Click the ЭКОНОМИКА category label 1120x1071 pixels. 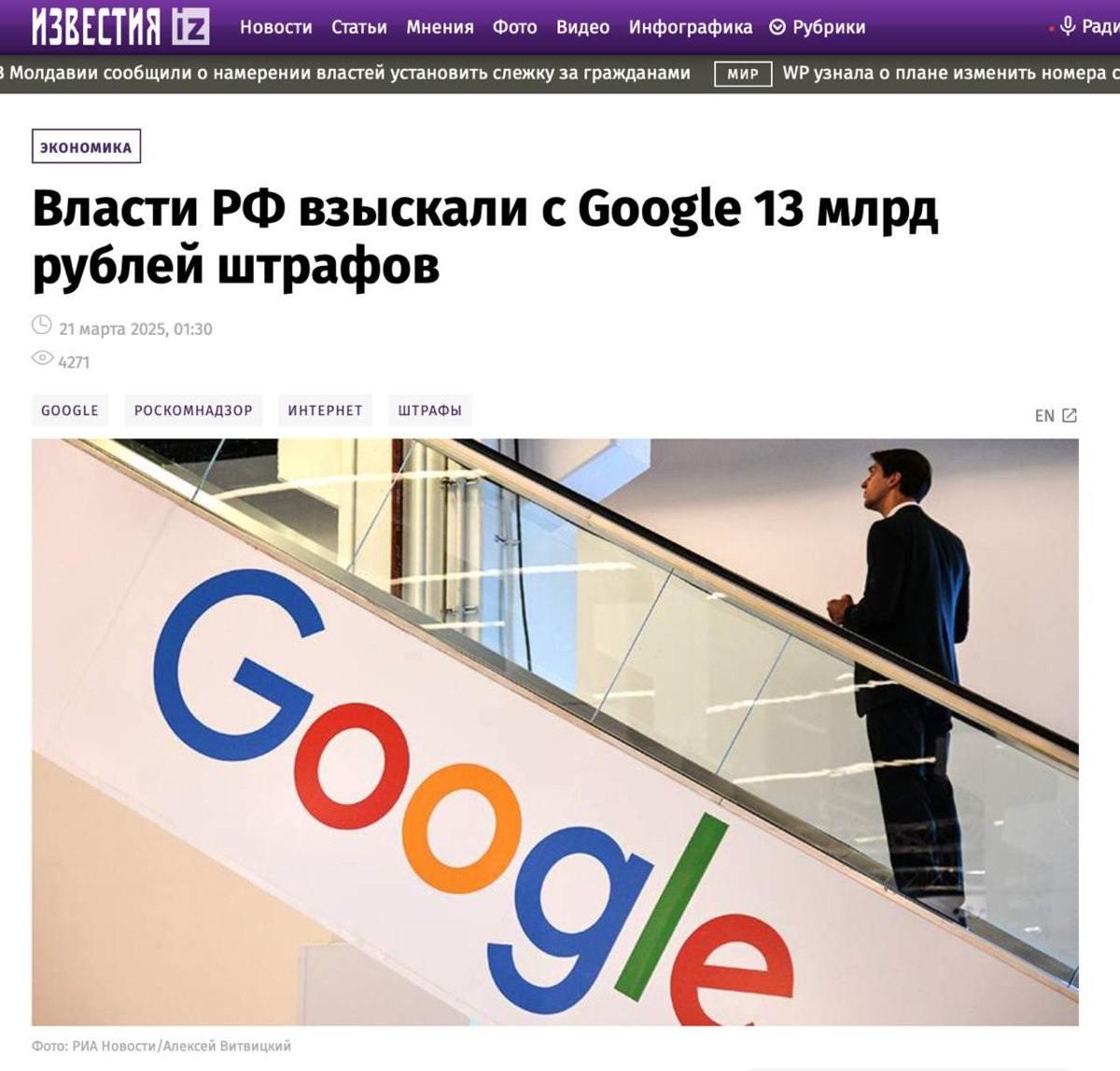click(x=86, y=146)
